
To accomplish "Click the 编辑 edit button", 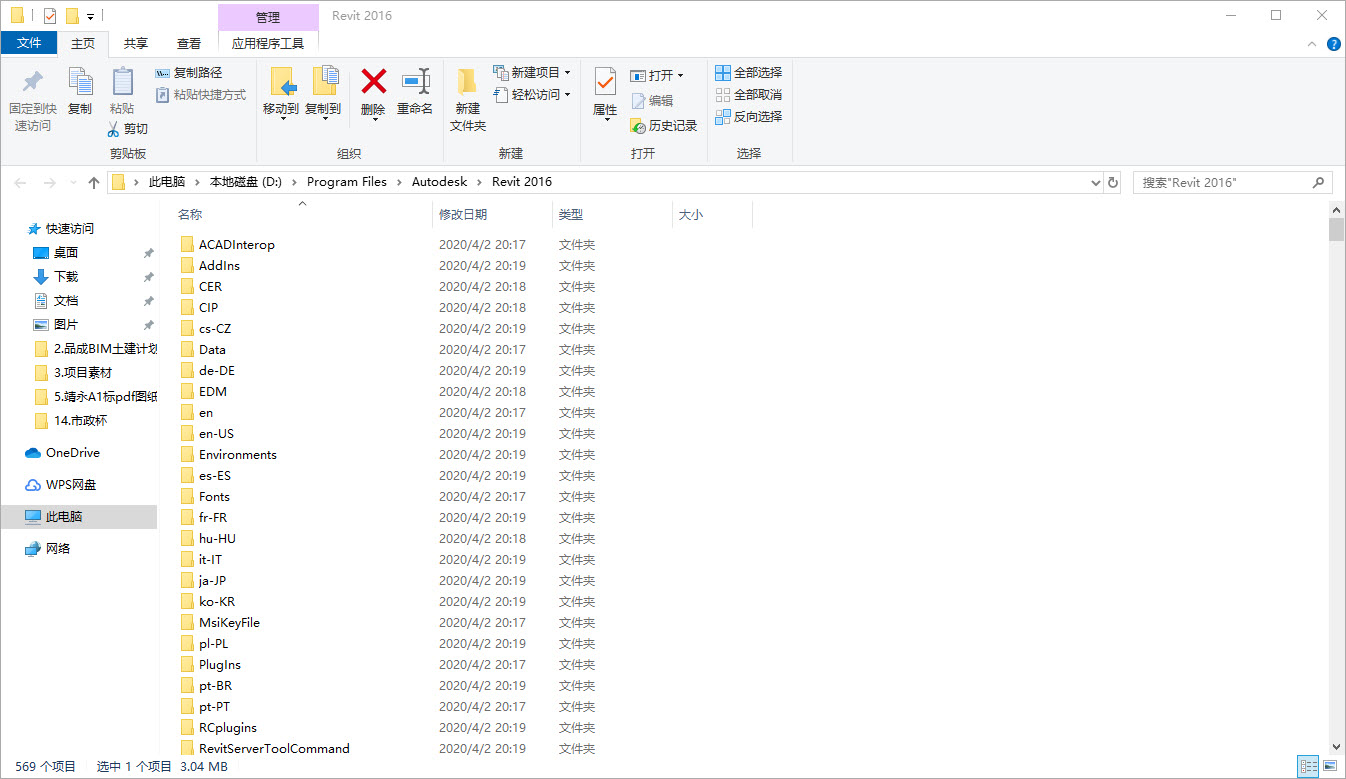I will tap(652, 101).
